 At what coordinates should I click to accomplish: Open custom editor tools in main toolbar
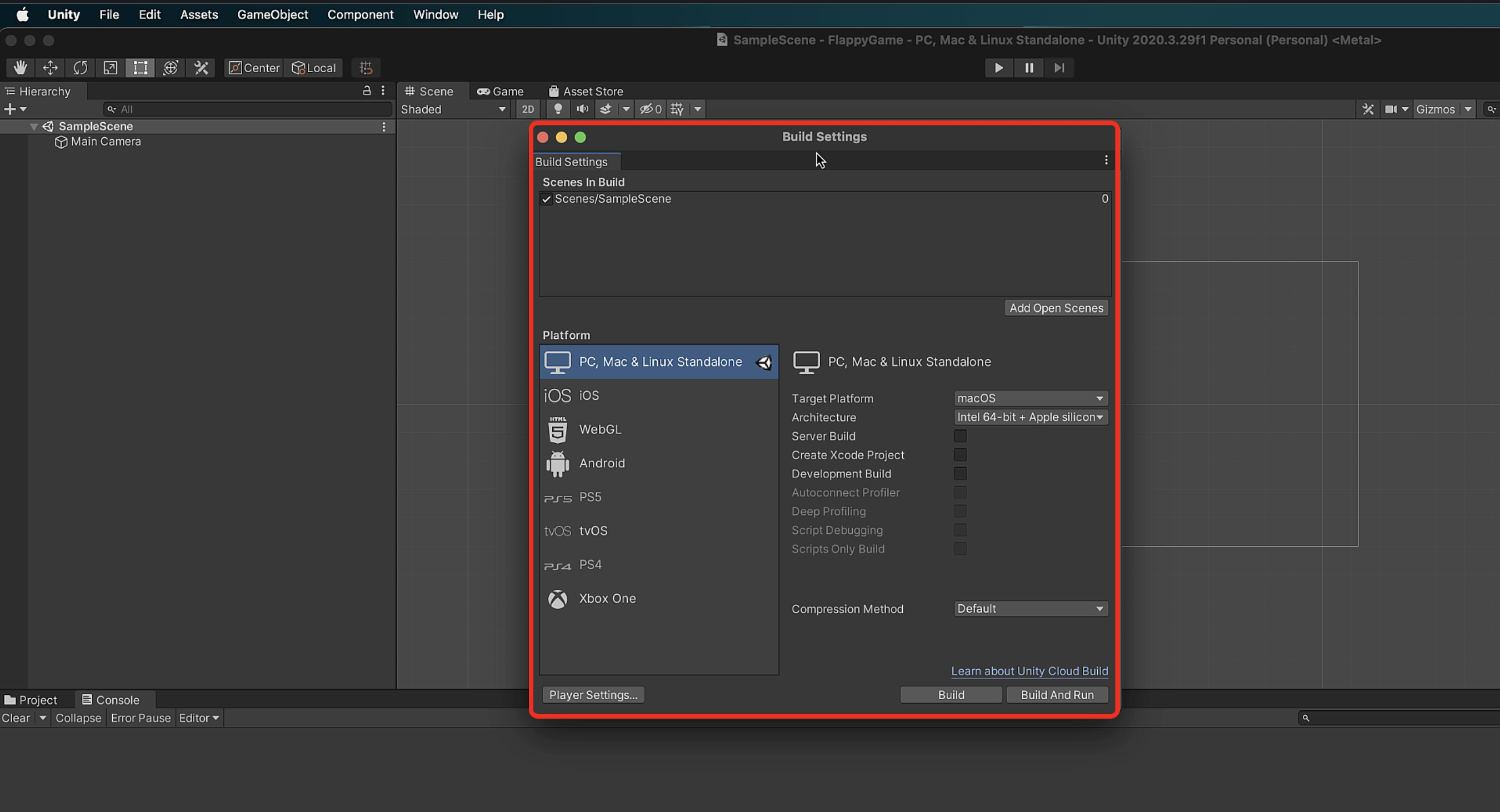[x=201, y=68]
